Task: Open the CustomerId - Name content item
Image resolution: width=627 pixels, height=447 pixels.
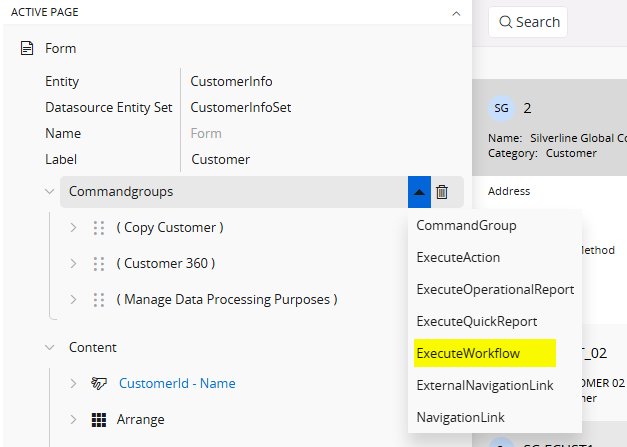Action: [x=177, y=383]
